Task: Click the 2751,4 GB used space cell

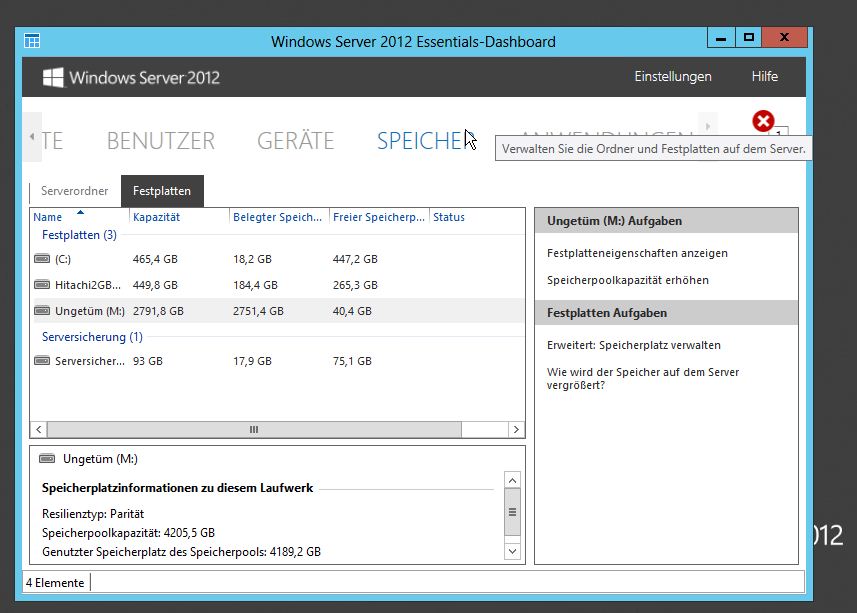Action: pyautogui.click(x=258, y=311)
